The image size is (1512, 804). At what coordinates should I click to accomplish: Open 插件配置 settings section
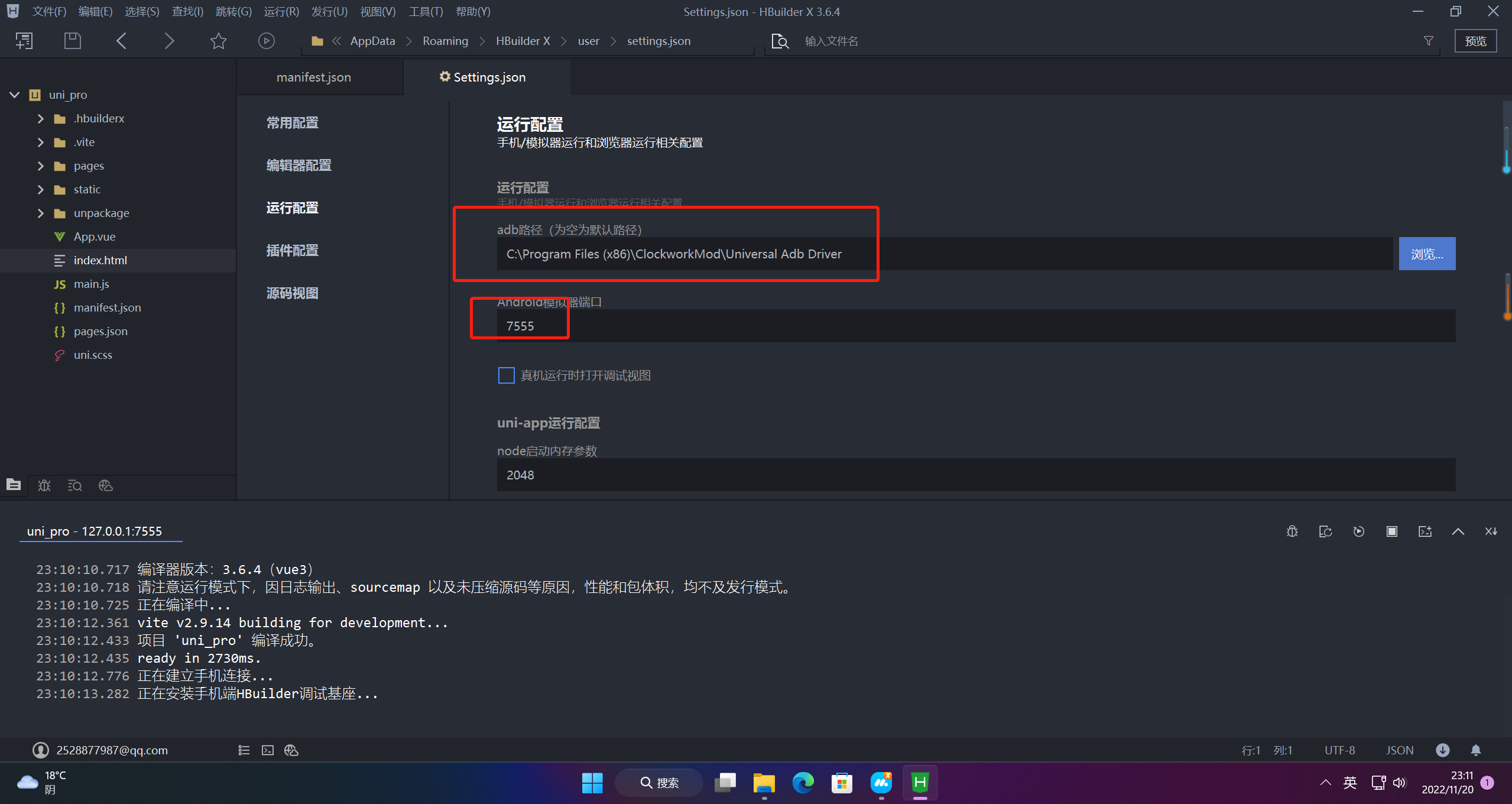(293, 250)
